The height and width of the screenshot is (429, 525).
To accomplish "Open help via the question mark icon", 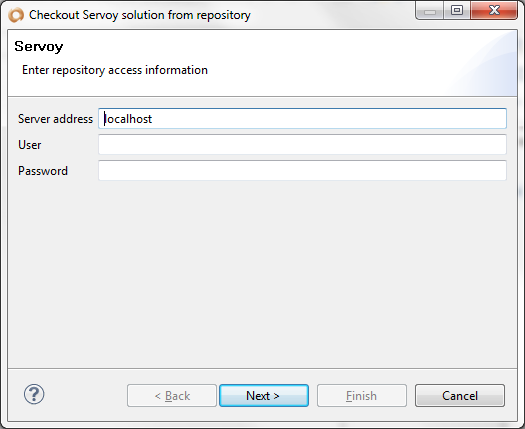I will (34, 394).
